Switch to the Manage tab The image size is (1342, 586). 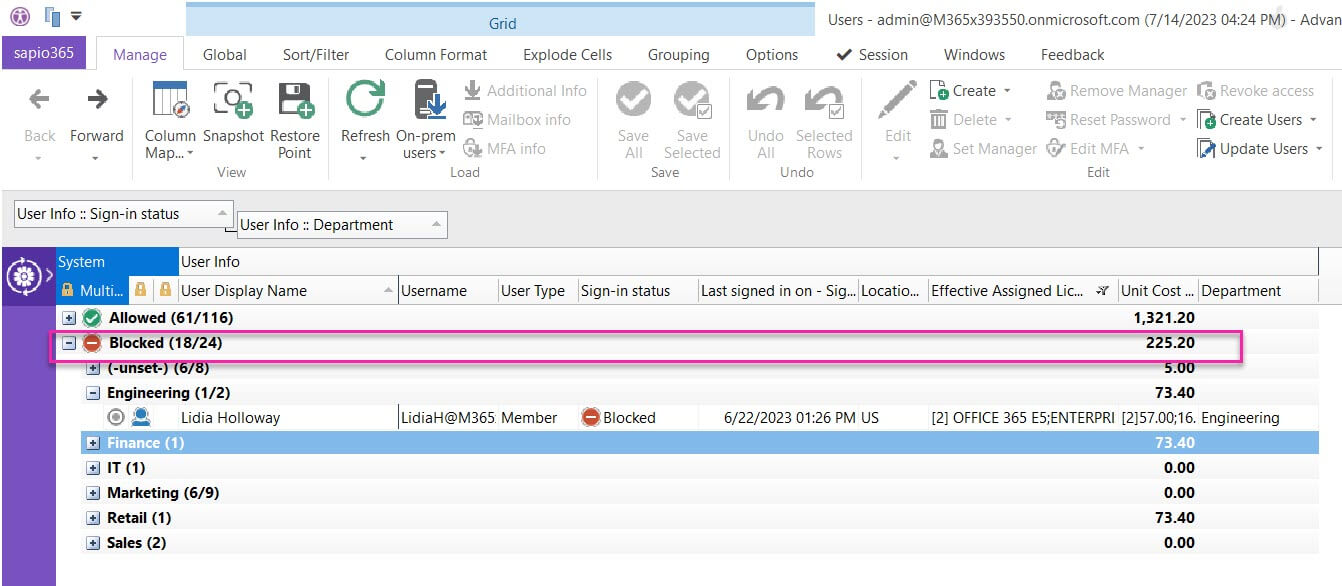[x=140, y=55]
